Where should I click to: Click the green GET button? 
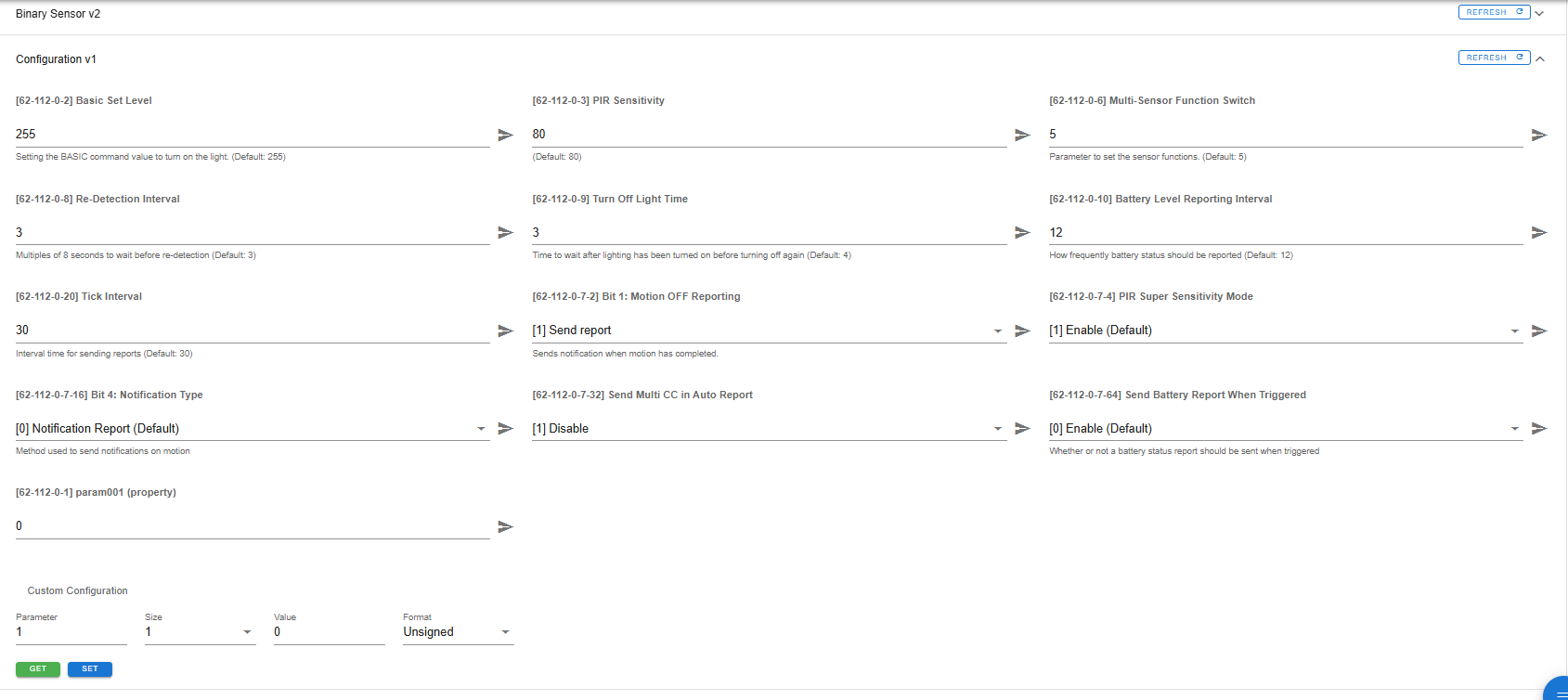38,668
